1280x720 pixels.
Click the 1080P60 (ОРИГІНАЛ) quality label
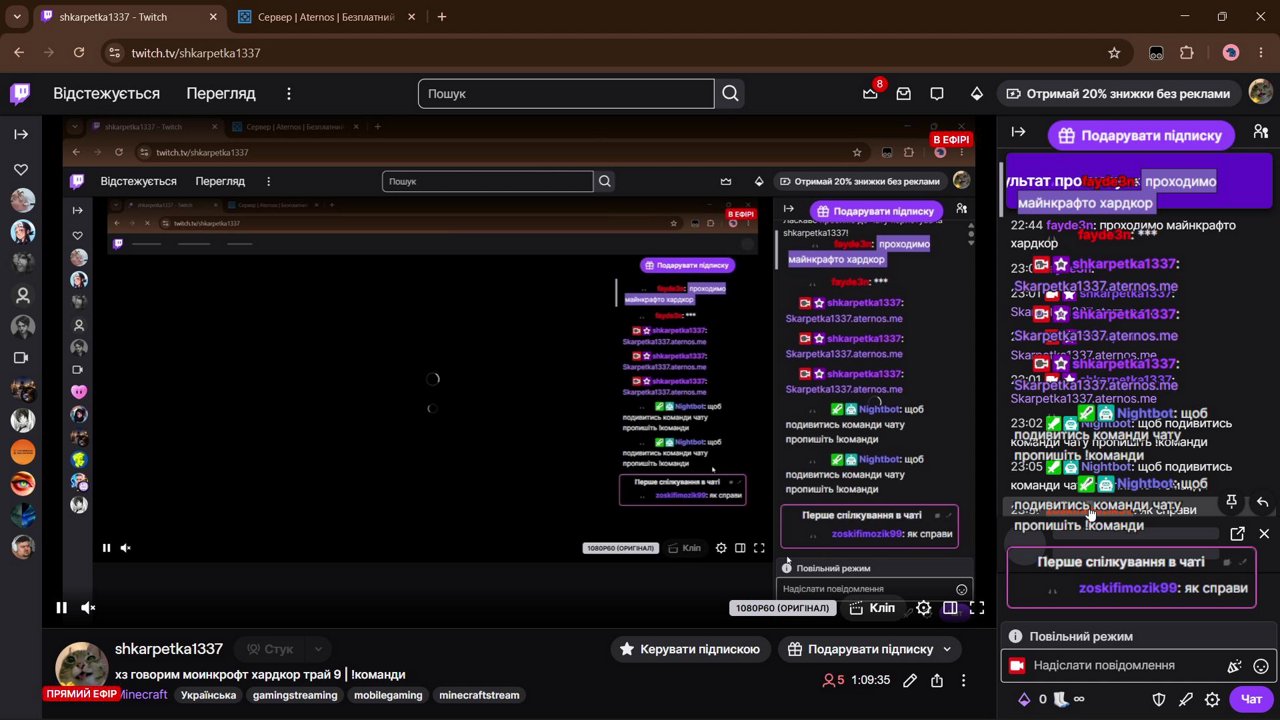783,608
